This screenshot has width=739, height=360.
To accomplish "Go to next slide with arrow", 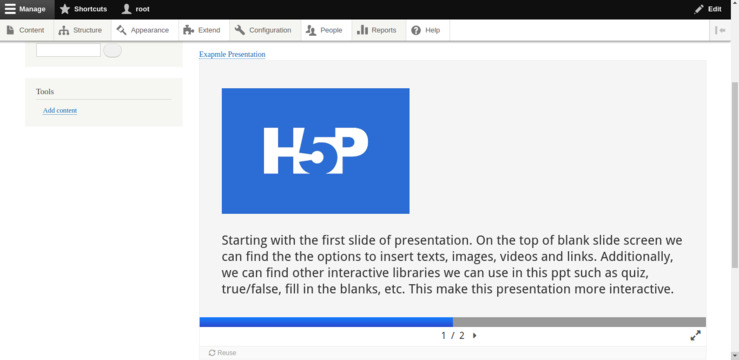I will coord(474,335).
